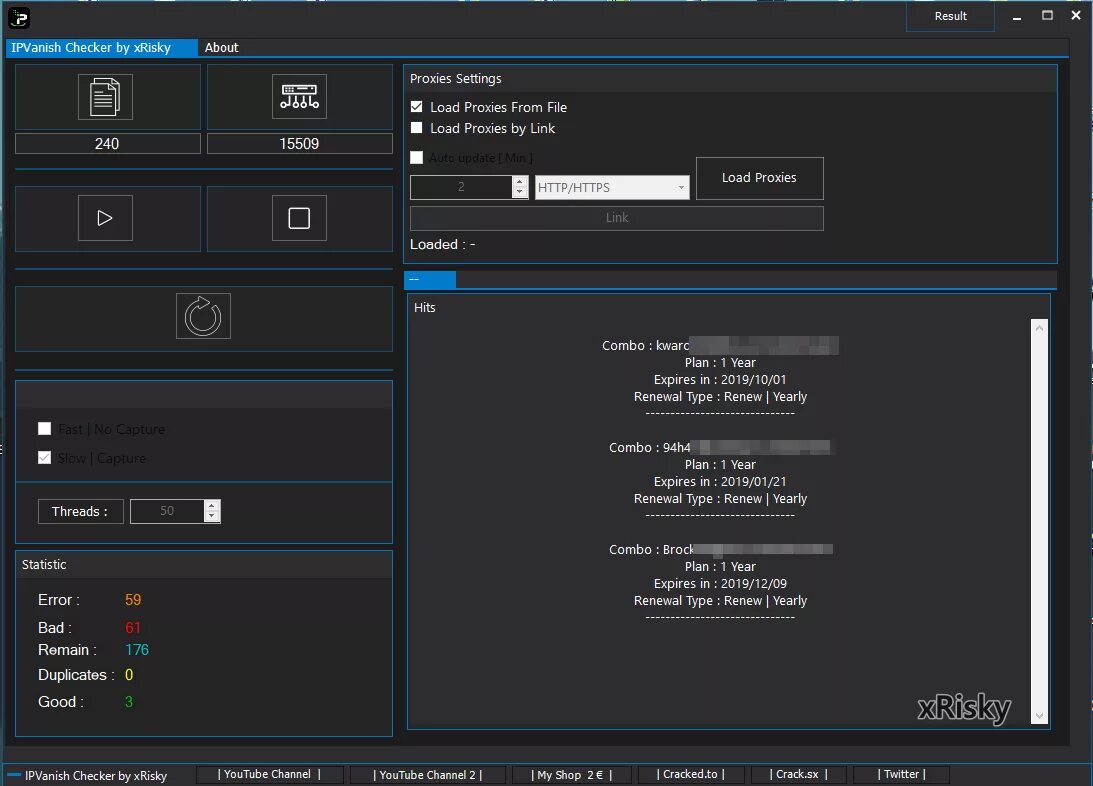Decrease thread count with down arrow

[x=212, y=516]
